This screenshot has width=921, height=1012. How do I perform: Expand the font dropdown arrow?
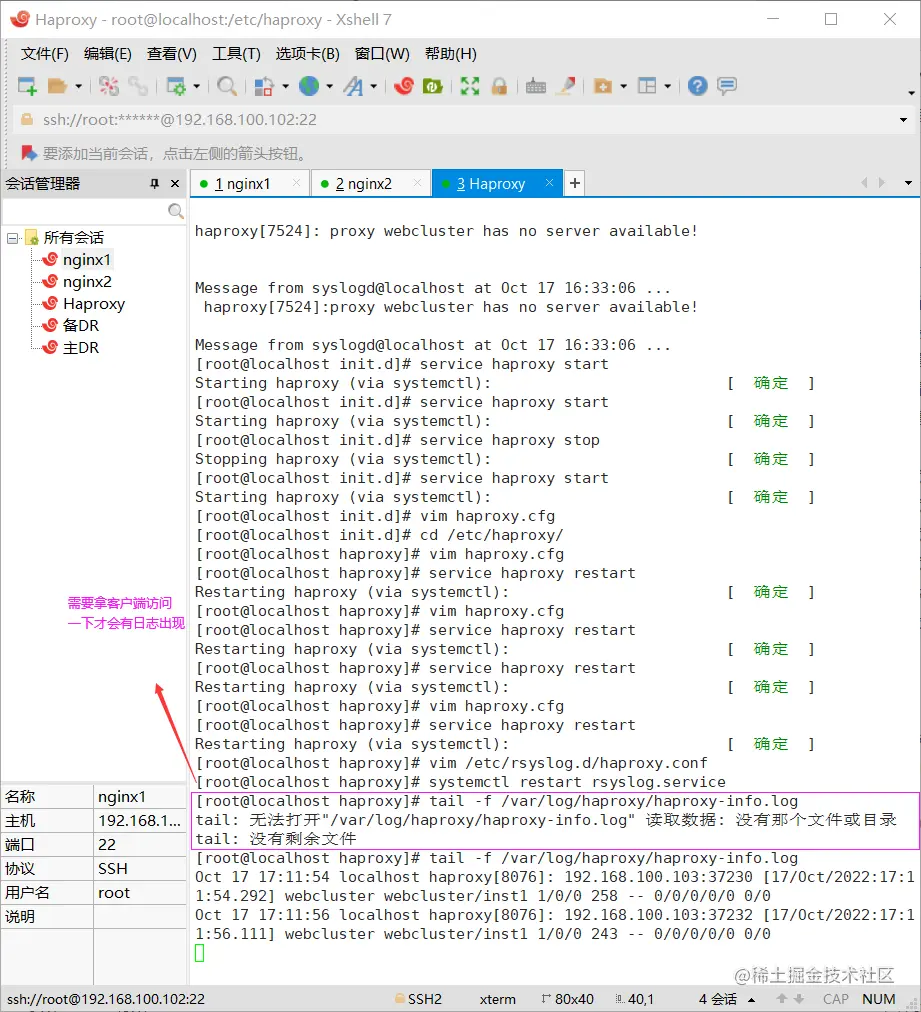click(374, 86)
